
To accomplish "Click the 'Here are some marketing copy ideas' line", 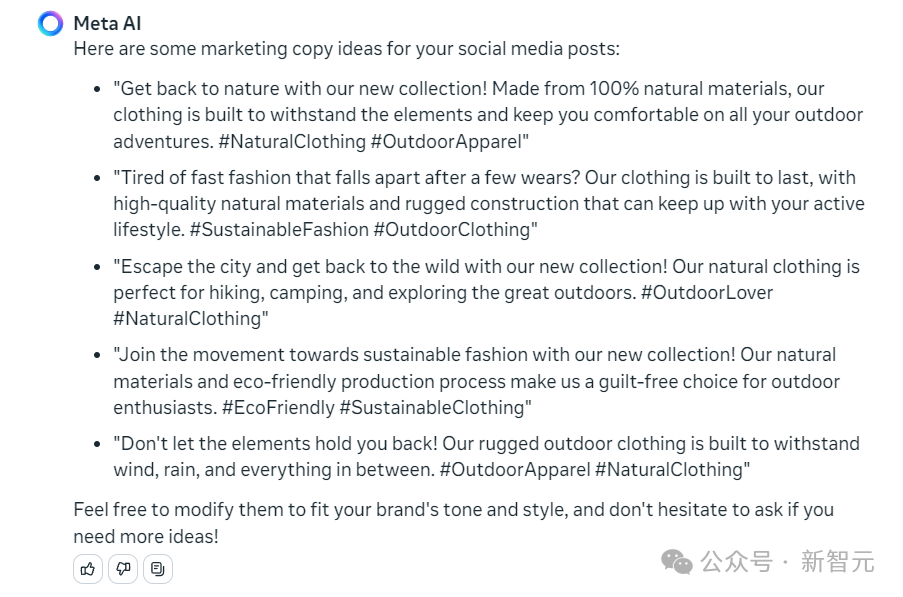I will [347, 49].
